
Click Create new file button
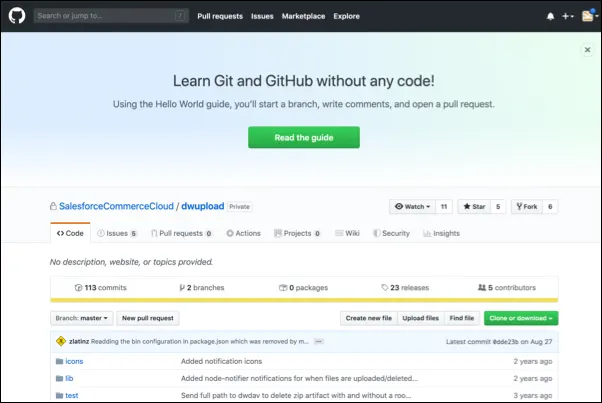[x=369, y=318]
